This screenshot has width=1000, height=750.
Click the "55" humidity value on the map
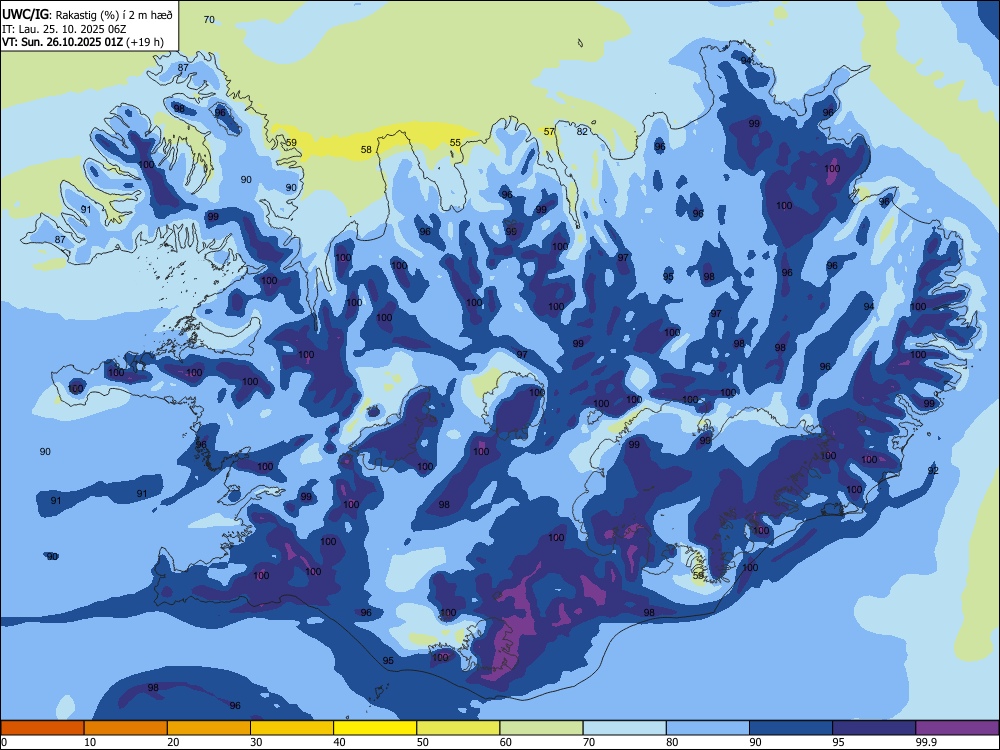[455, 143]
